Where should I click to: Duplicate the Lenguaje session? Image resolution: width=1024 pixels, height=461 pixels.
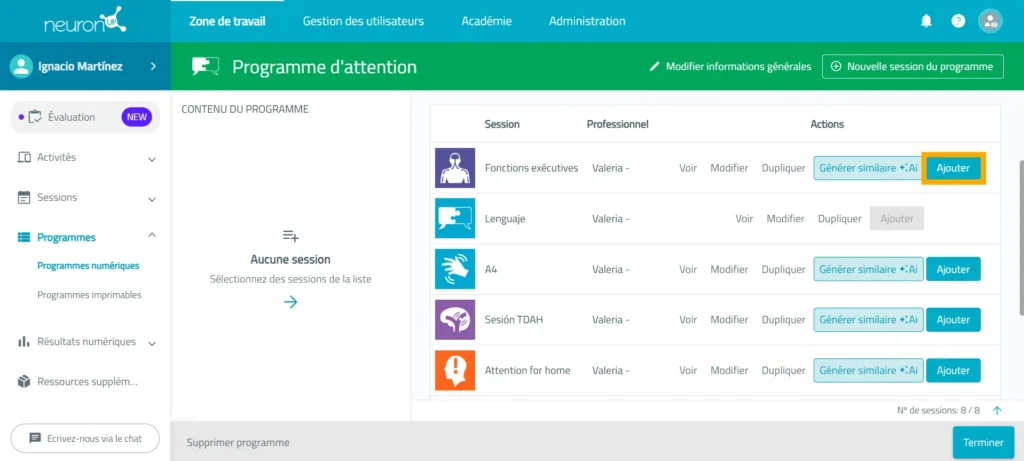(x=840, y=219)
